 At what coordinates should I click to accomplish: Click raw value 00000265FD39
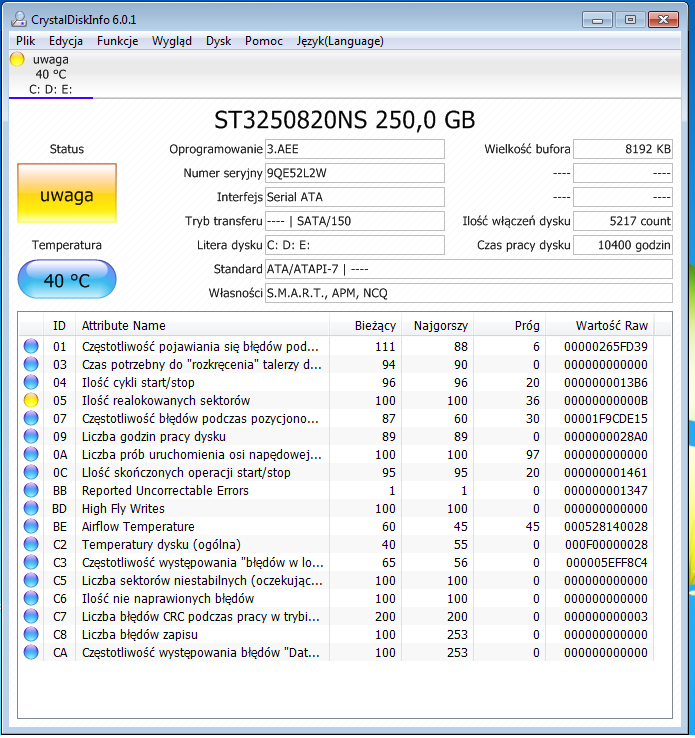pyautogui.click(x=606, y=347)
